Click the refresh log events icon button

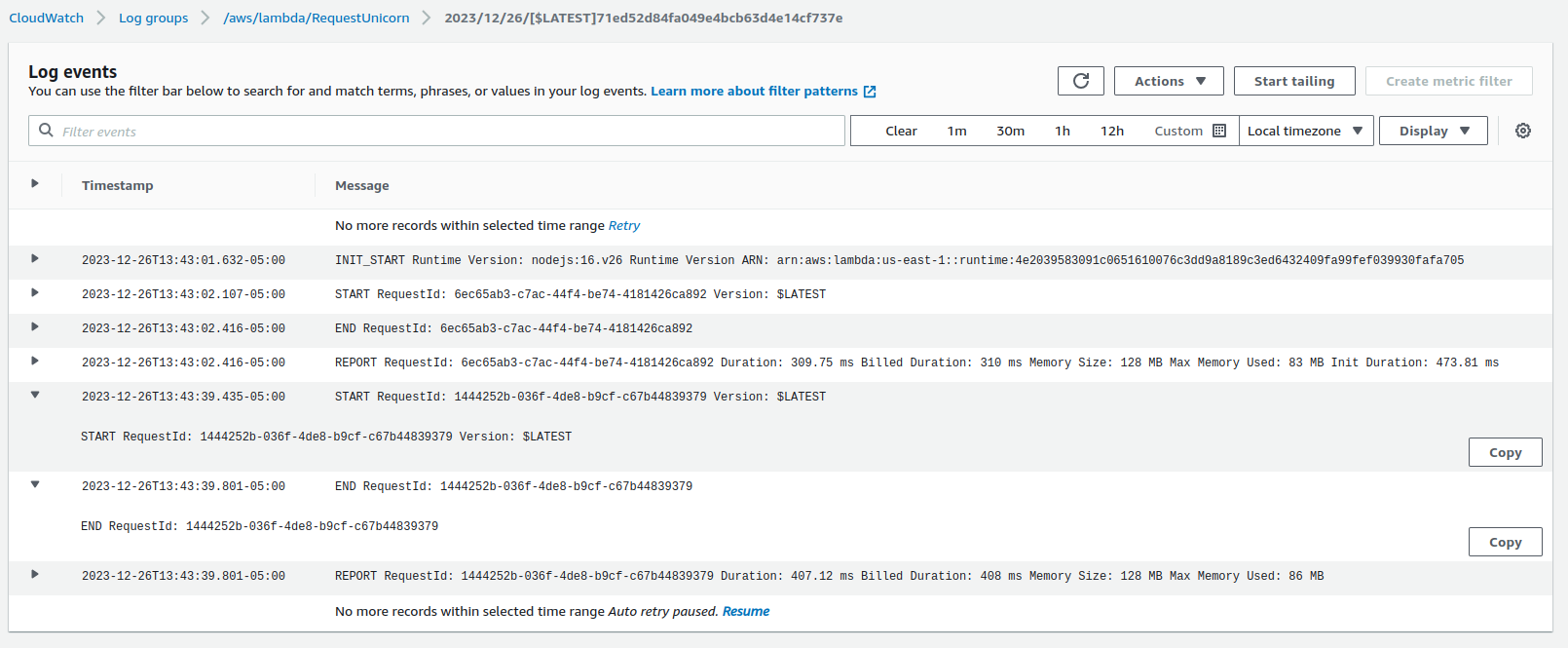1080,81
